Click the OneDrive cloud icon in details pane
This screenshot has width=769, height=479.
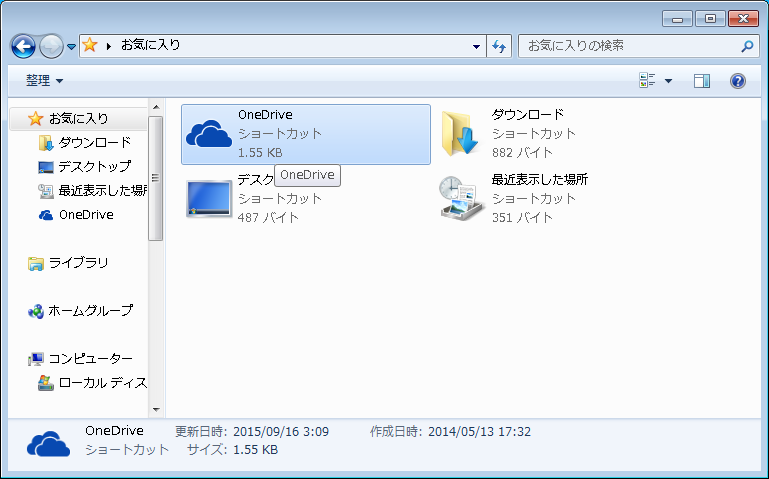48,444
